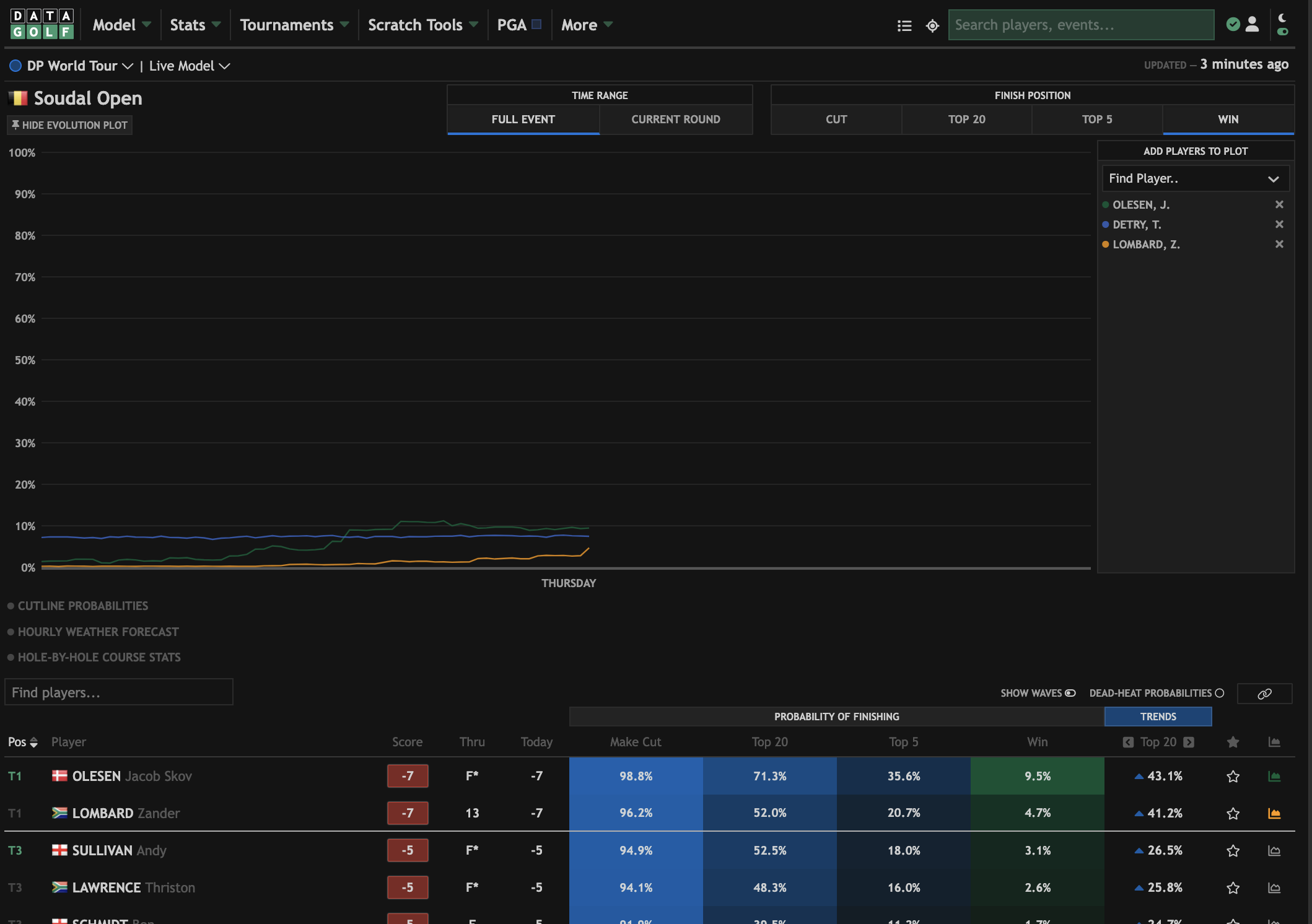The image size is (1312, 924).
Task: Click the Score column header
Action: (x=407, y=742)
